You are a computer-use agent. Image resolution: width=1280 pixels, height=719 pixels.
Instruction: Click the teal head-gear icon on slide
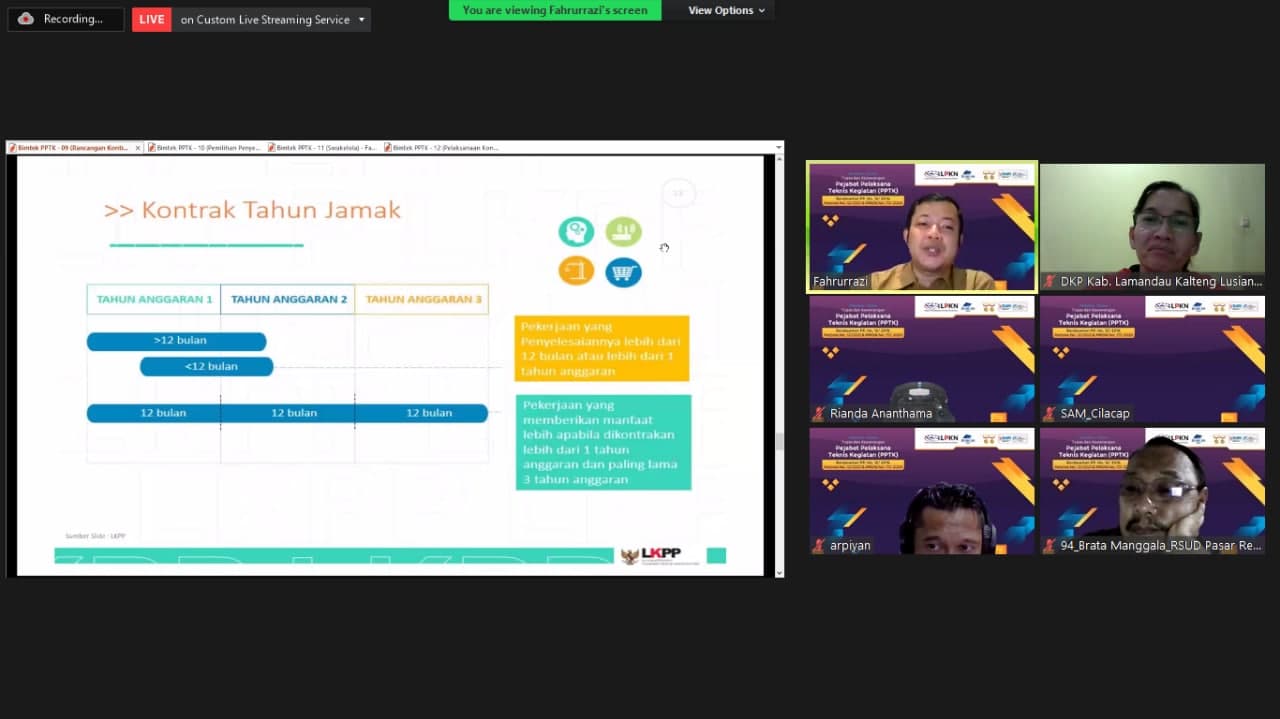(576, 232)
